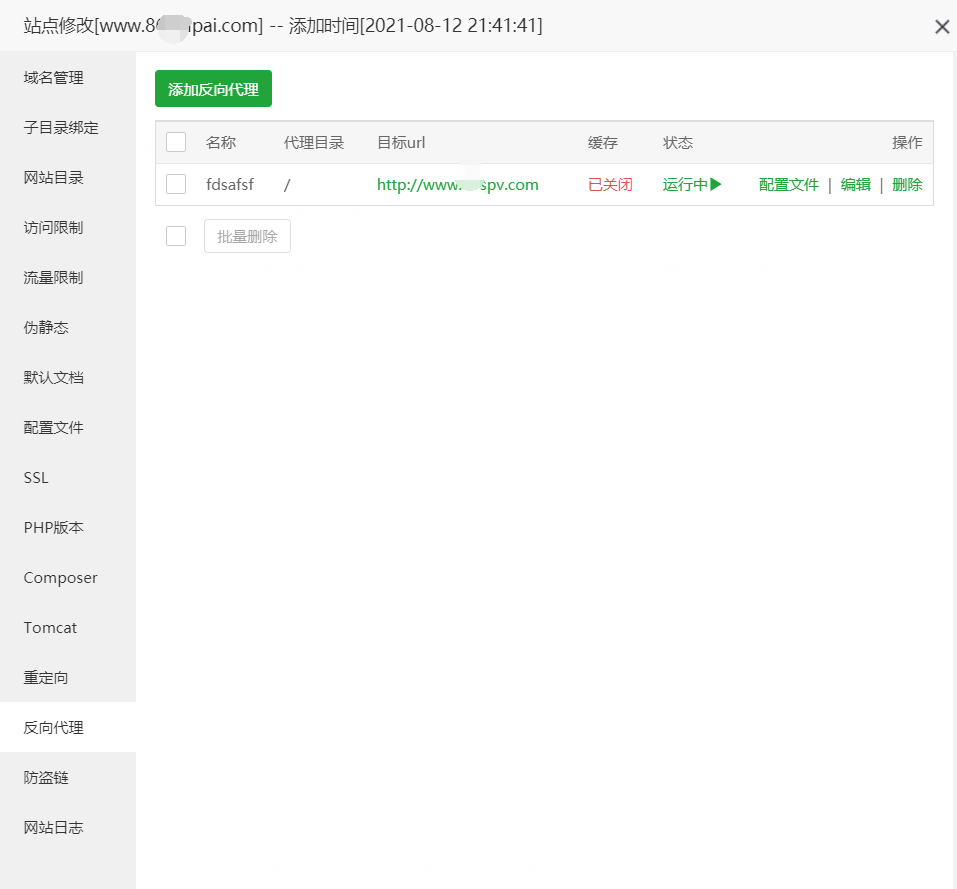打开Composer管理页面
Viewport: 957px width, 889px height.
click(60, 577)
